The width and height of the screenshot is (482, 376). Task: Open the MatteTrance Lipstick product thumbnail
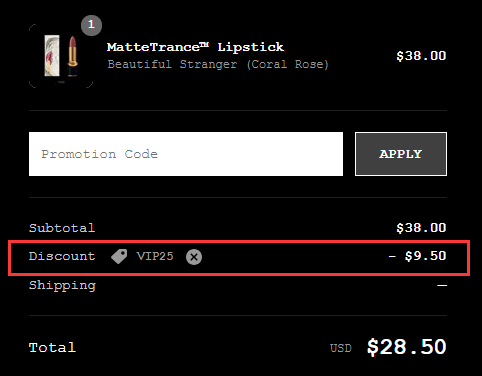click(x=61, y=56)
